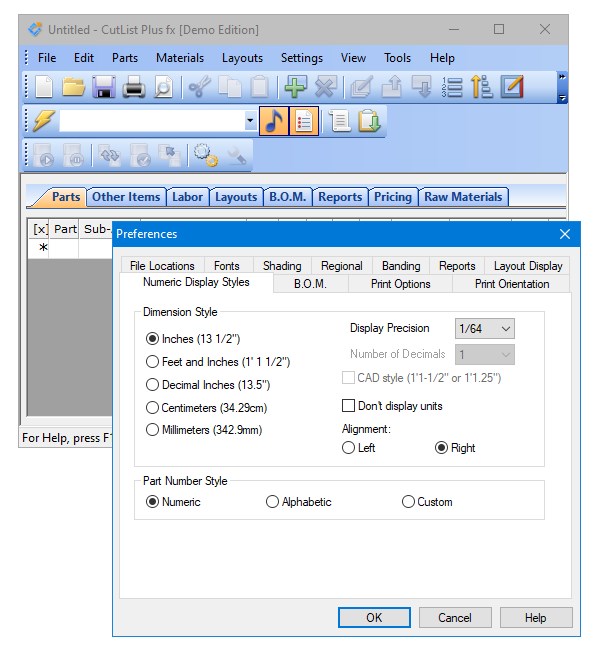Click the framed pencil edit icon

(512, 87)
